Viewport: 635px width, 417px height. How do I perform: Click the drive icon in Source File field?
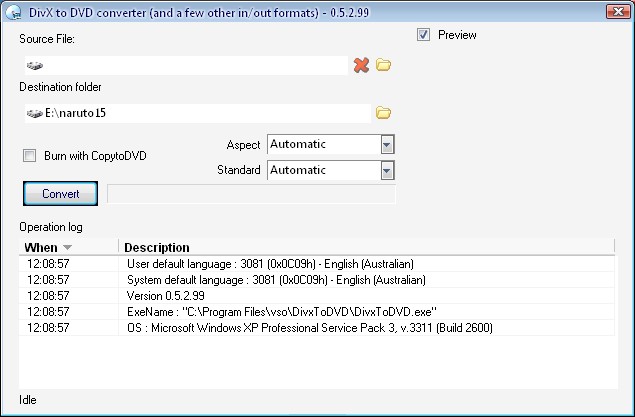point(35,65)
